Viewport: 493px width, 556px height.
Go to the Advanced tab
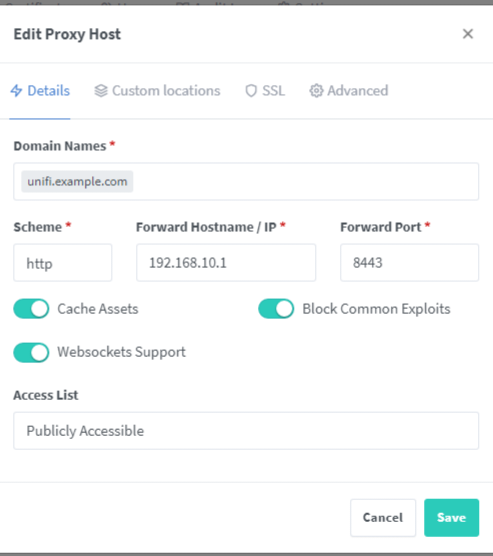(x=349, y=91)
